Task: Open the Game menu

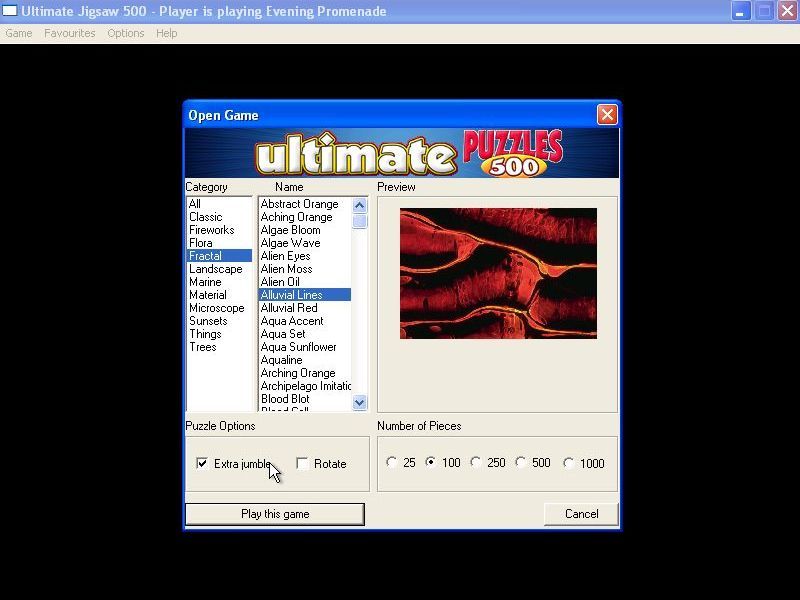Action: tap(18, 33)
